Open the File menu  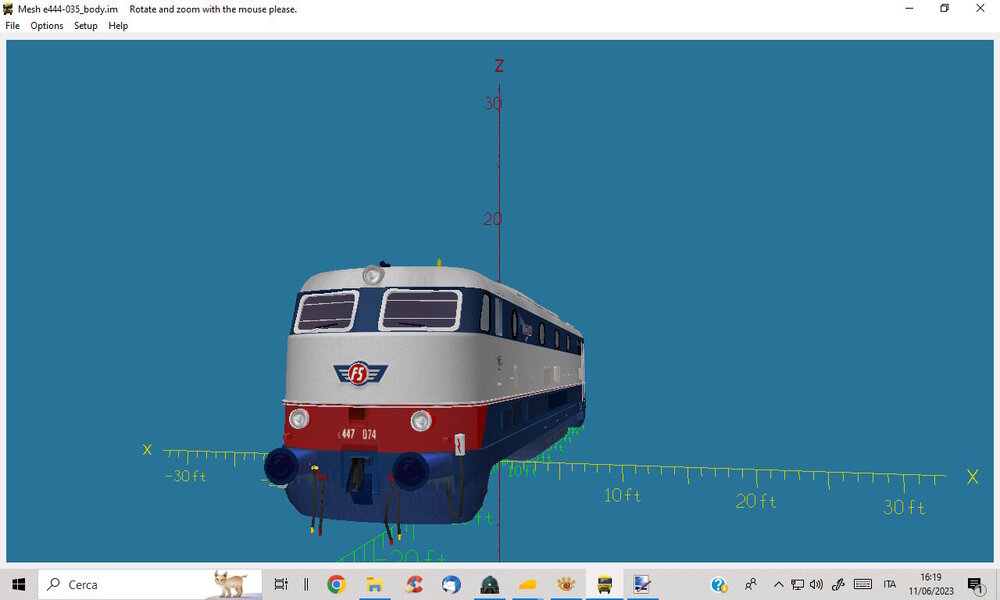[x=12, y=26]
